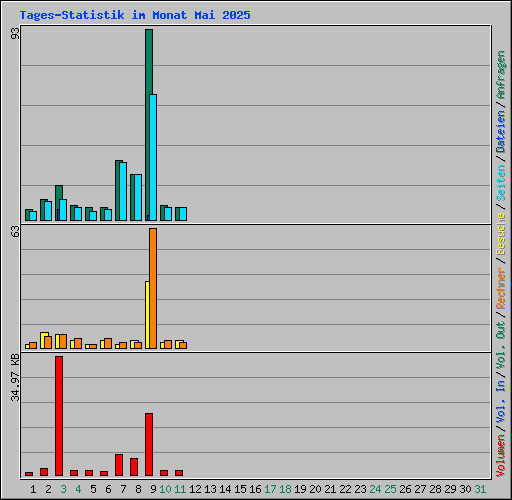512x500 pixels.
Task: Click the 'Dateien' legend label
Action: click(x=501, y=131)
